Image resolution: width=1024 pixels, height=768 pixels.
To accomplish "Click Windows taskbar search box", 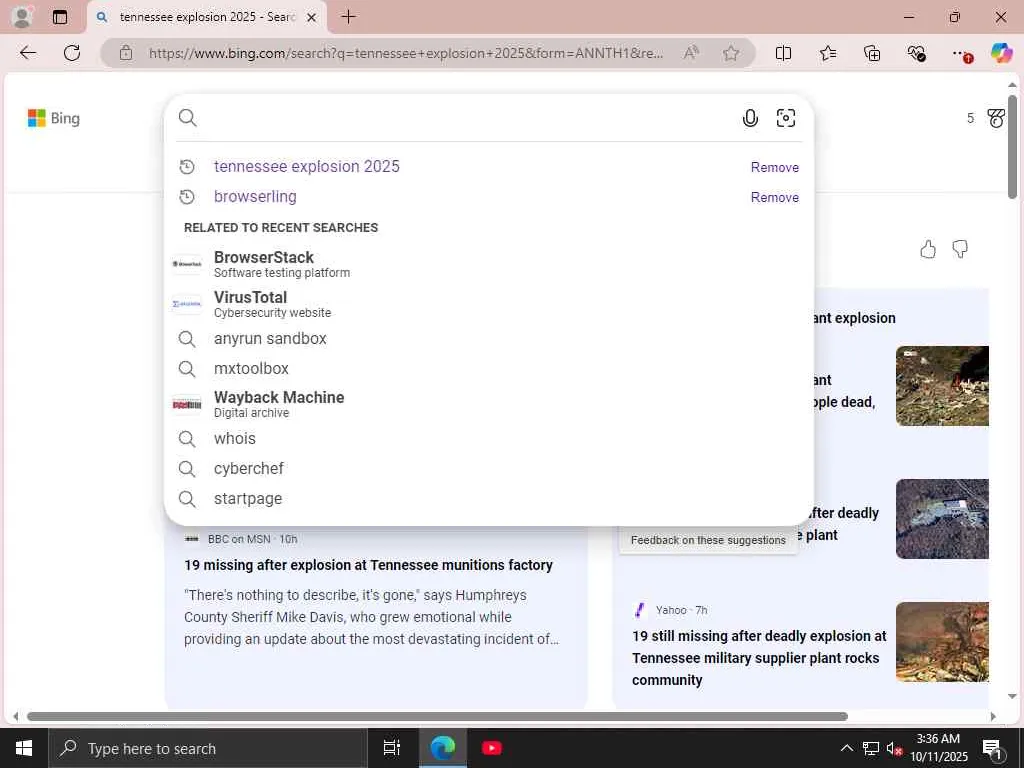I will click(x=208, y=748).
